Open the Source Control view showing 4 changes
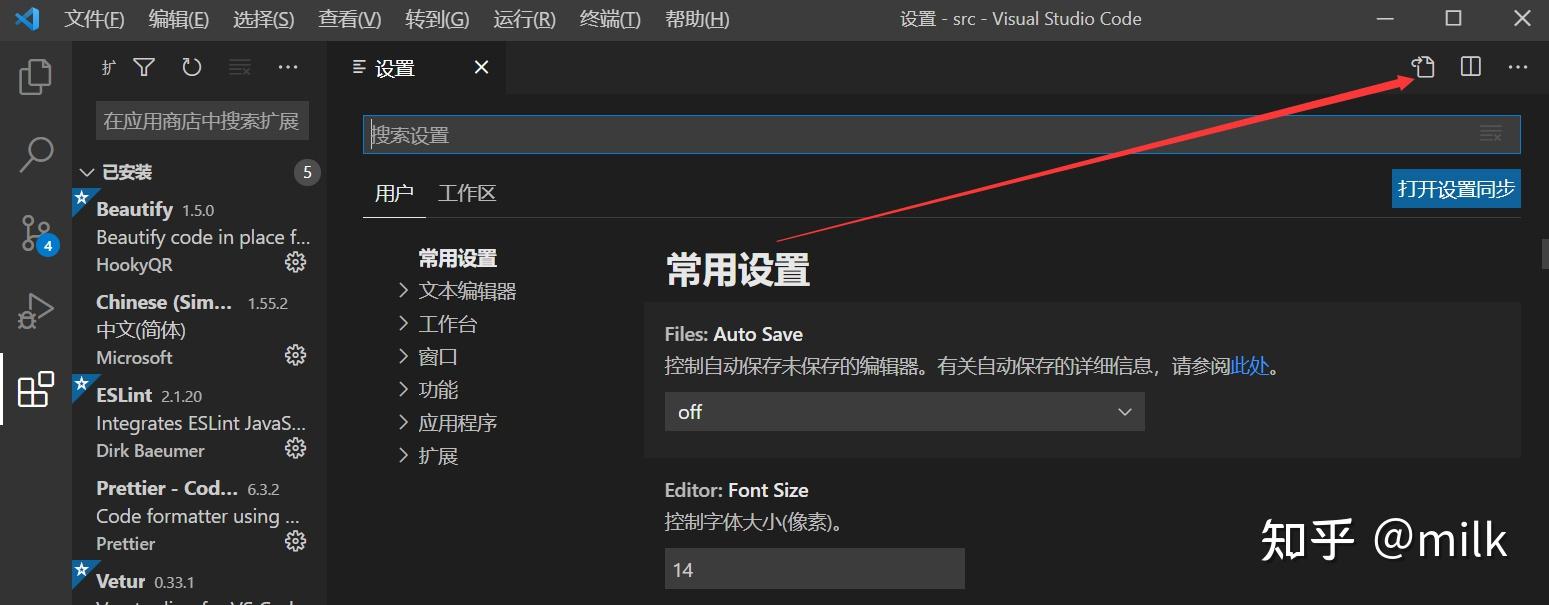Screen dimensions: 1549x605 [36, 232]
